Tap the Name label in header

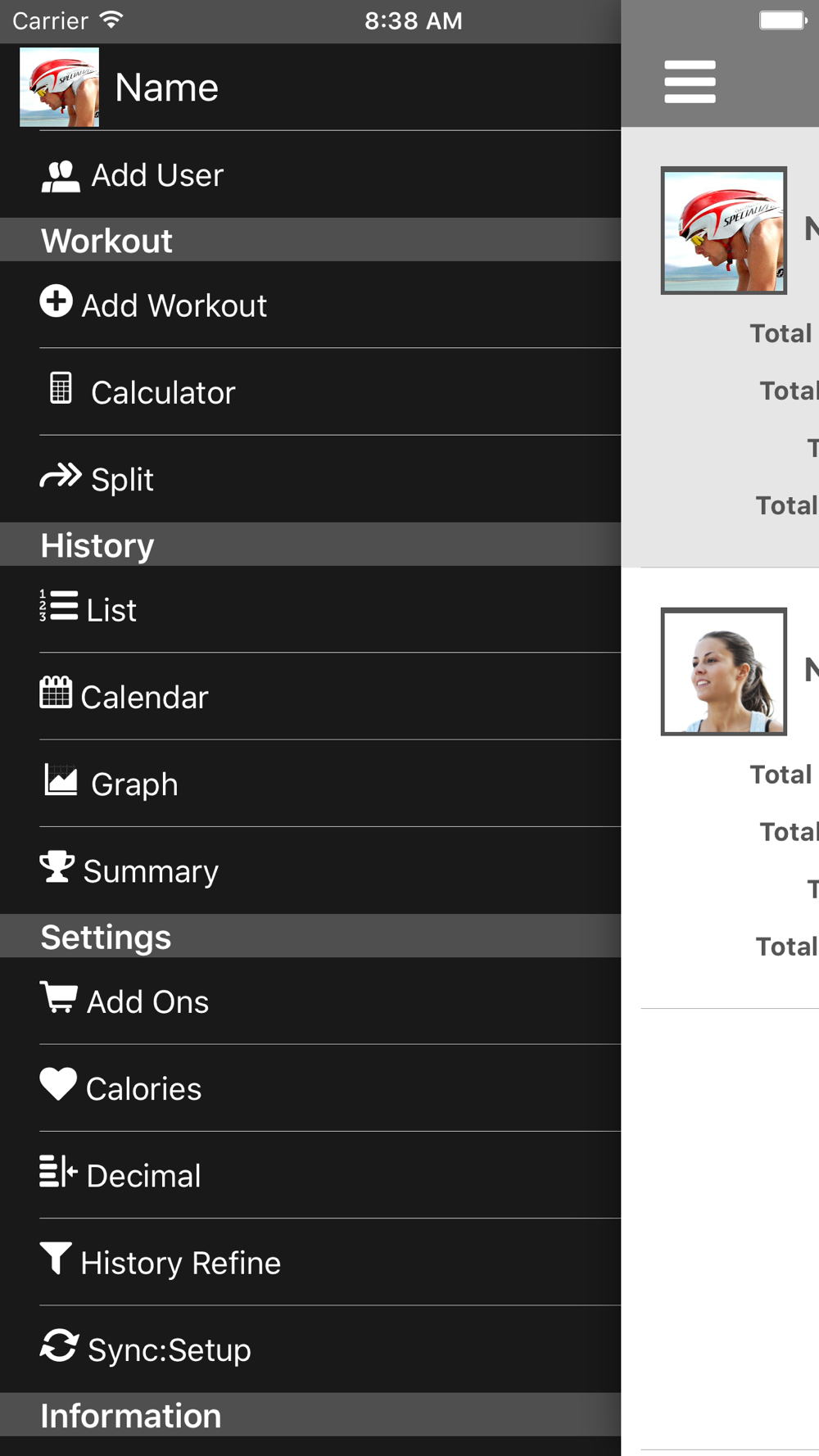click(166, 88)
